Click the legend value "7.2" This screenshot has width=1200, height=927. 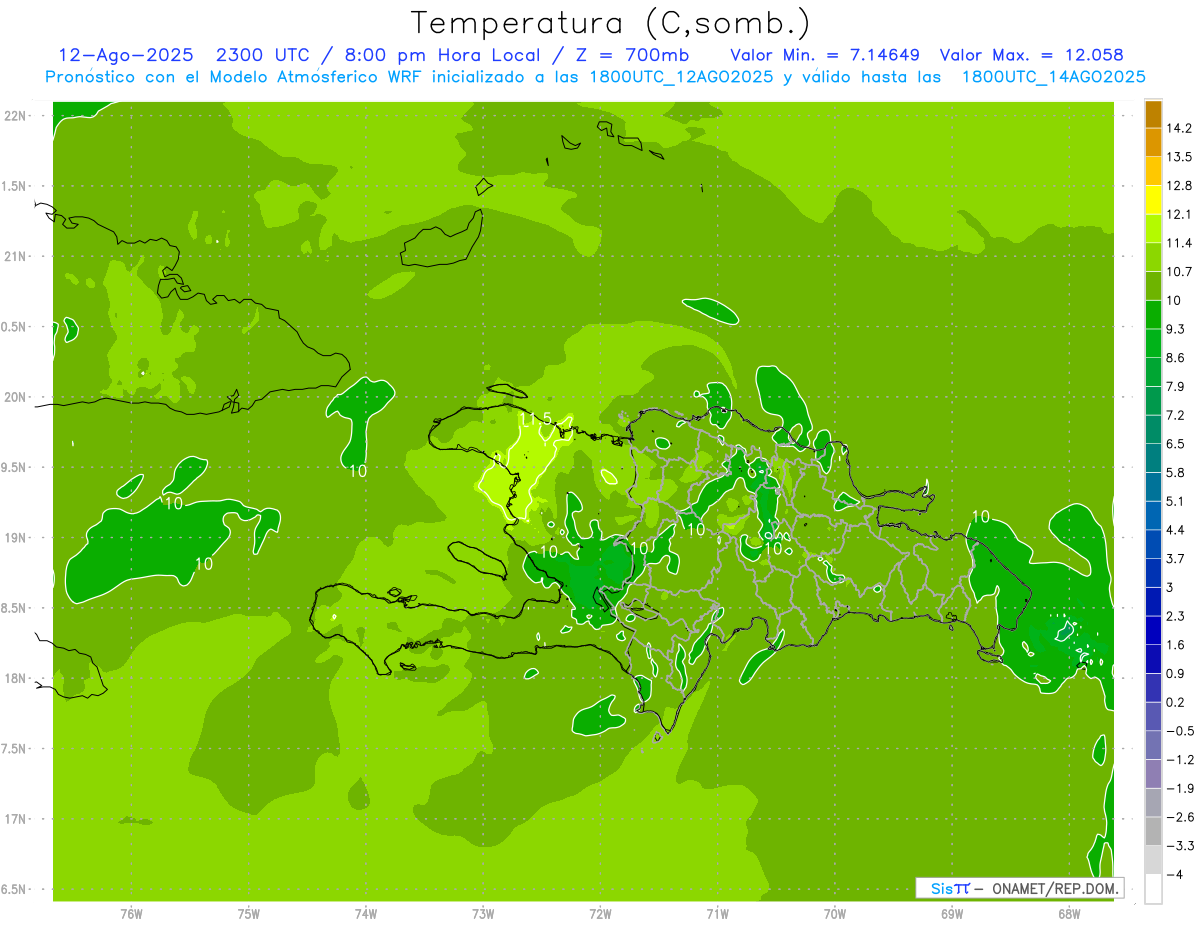pyautogui.click(x=1176, y=415)
